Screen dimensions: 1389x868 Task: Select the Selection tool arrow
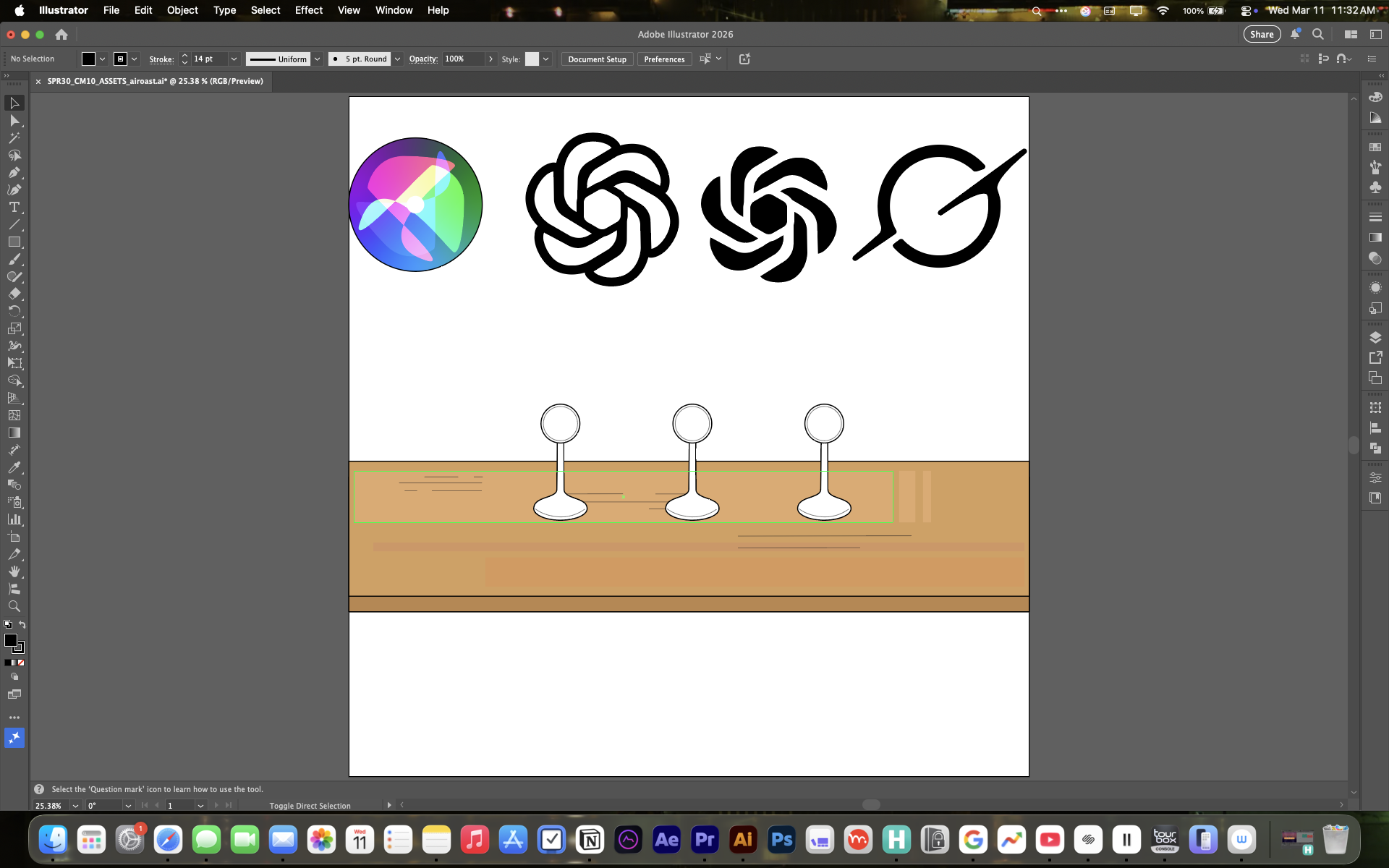point(14,103)
